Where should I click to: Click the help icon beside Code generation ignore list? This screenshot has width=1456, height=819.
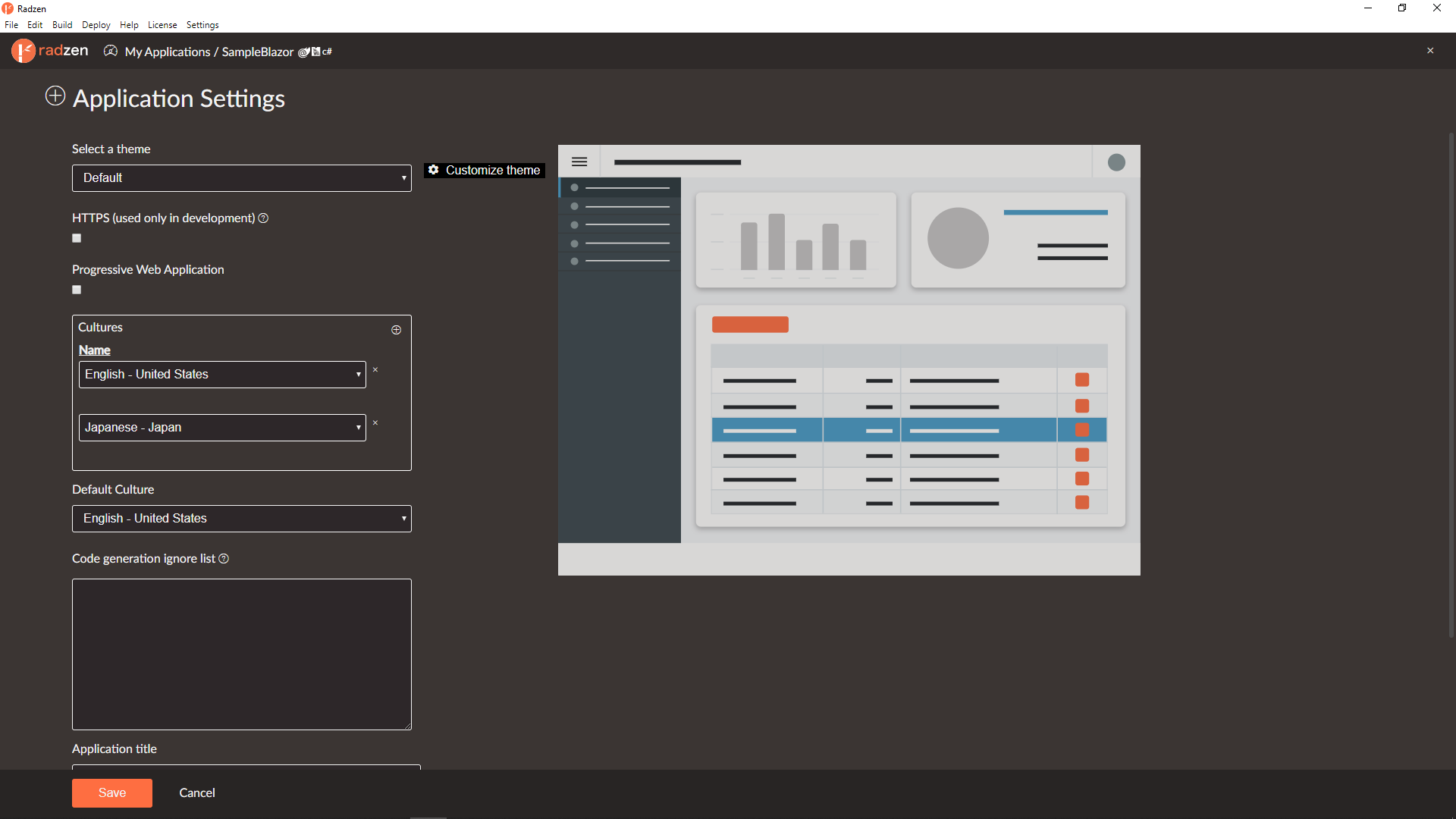pos(224,559)
